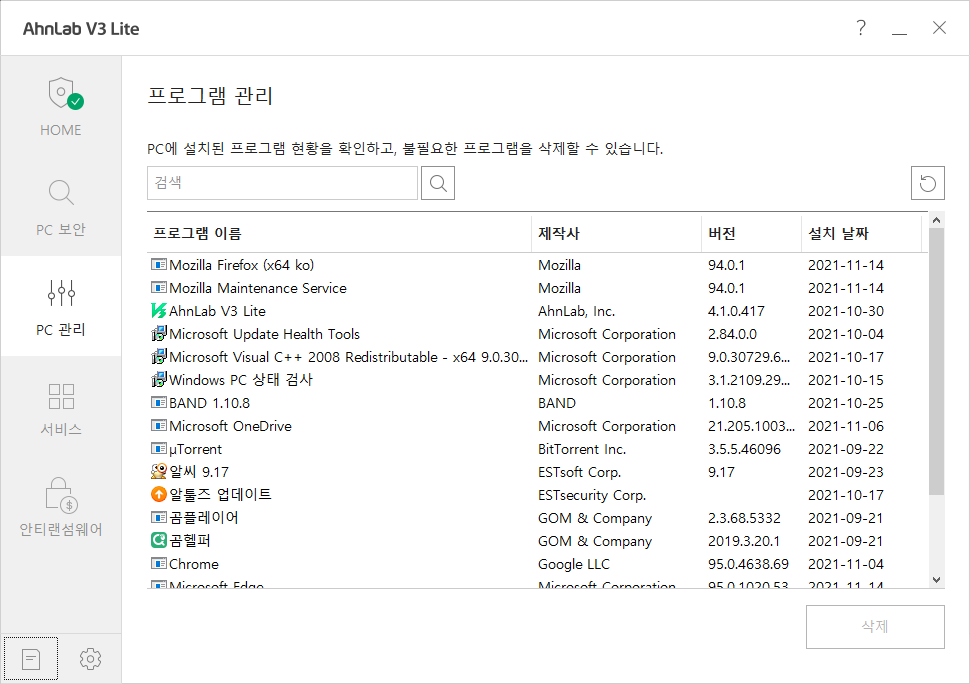Click the 알툴즈 업데이트 orange icon

coord(159,494)
